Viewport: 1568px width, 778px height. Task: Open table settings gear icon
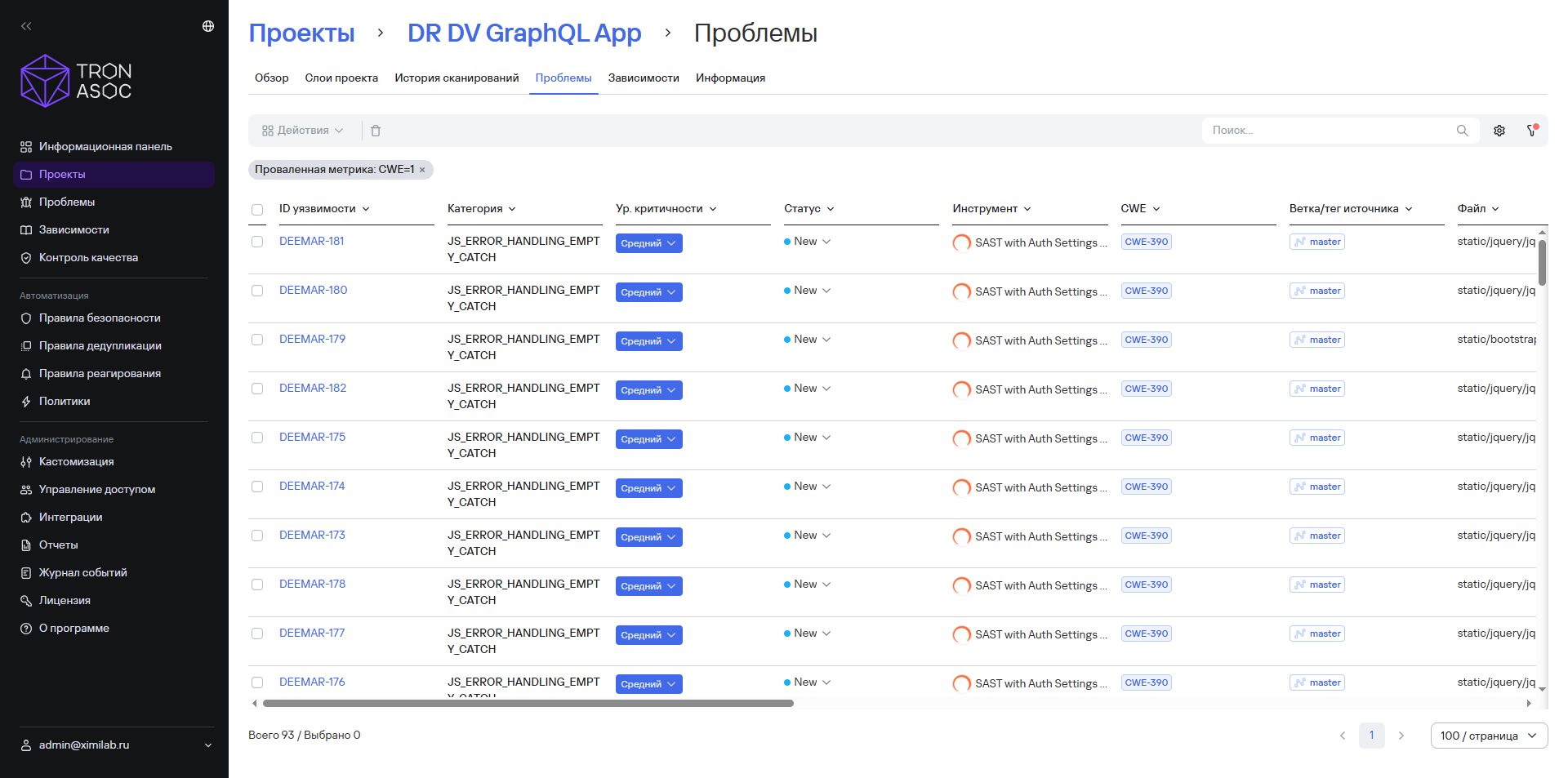tap(1499, 131)
